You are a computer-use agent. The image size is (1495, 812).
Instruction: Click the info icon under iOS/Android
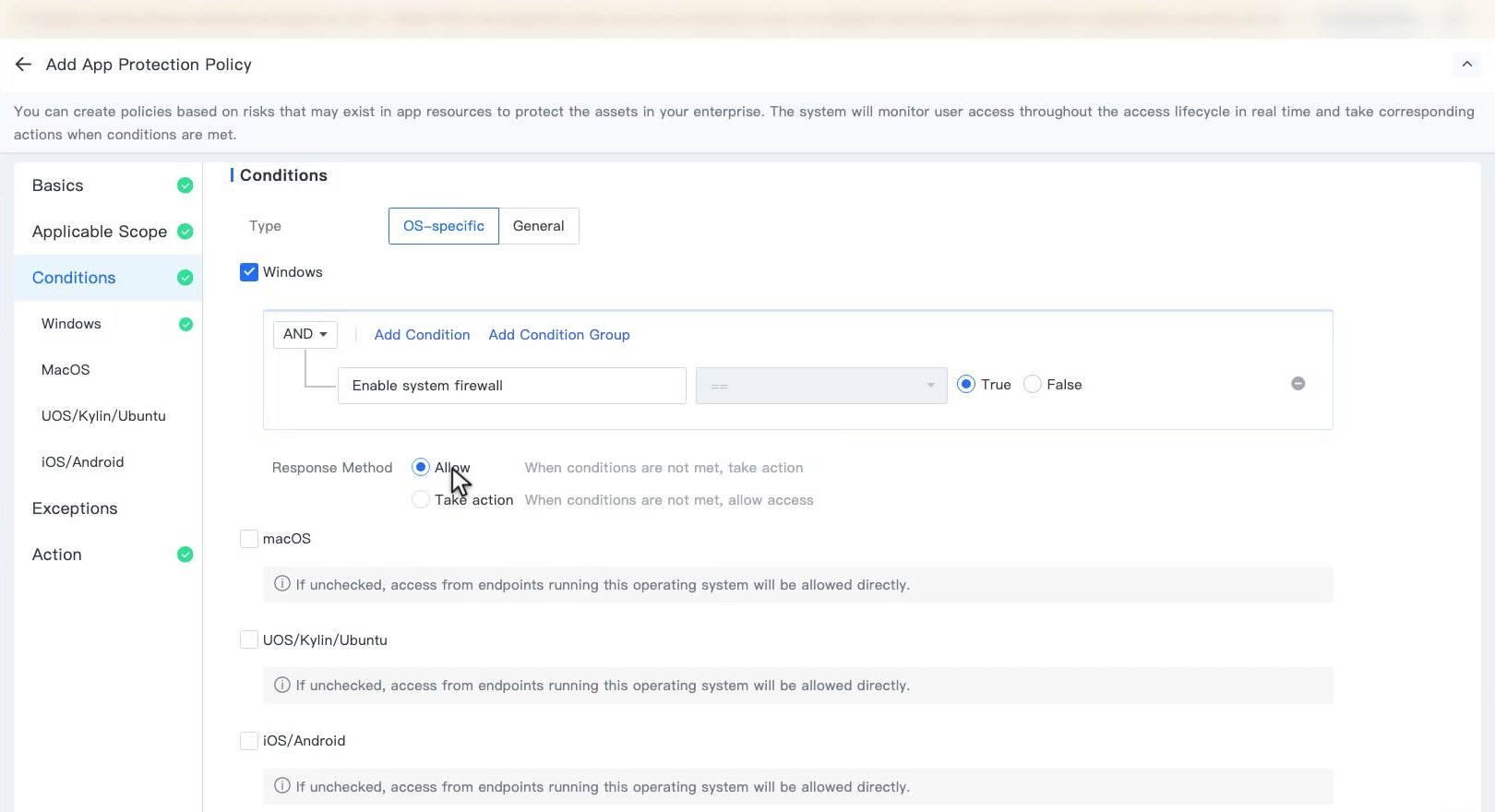pos(282,786)
